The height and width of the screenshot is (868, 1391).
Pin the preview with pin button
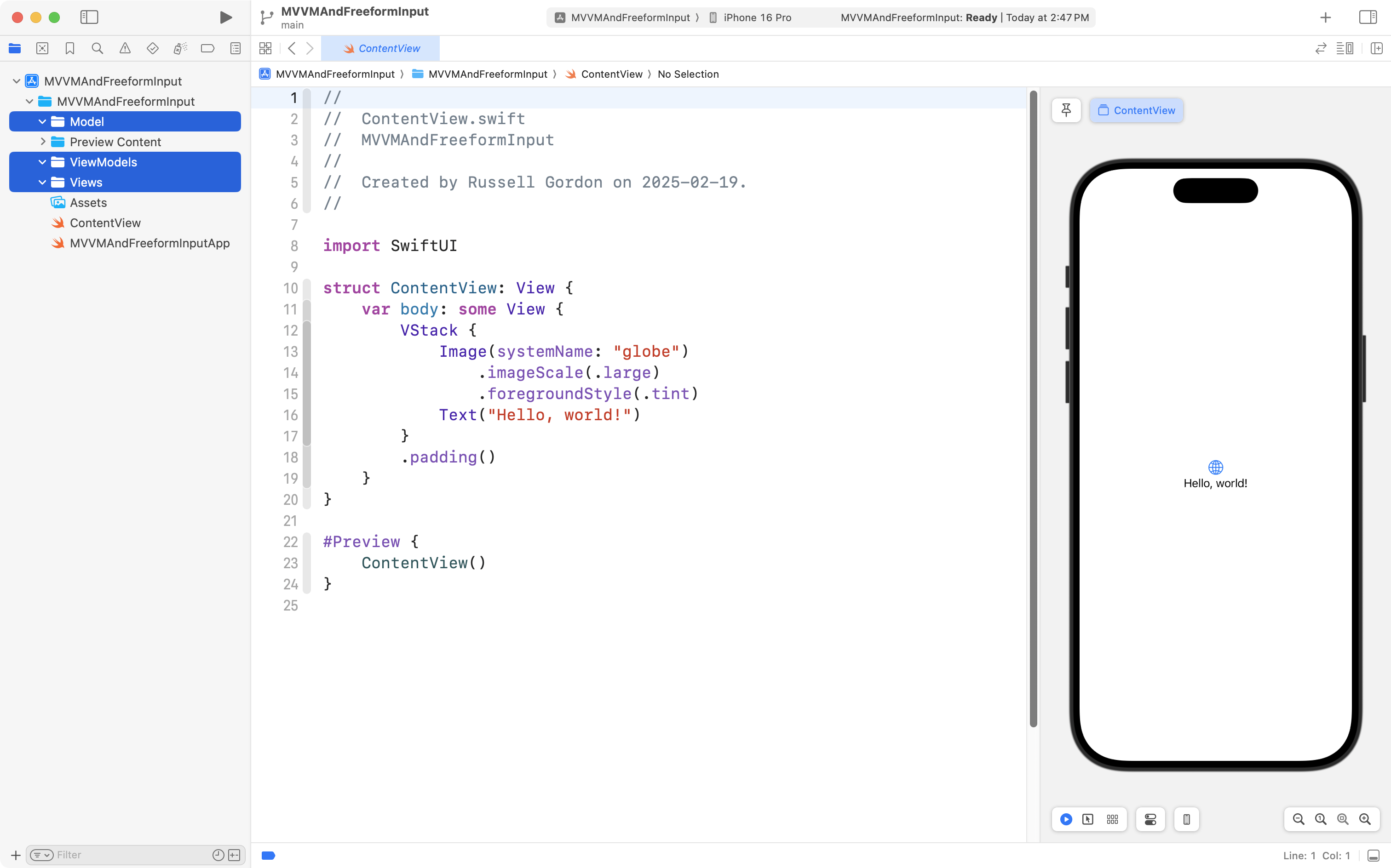click(x=1066, y=110)
